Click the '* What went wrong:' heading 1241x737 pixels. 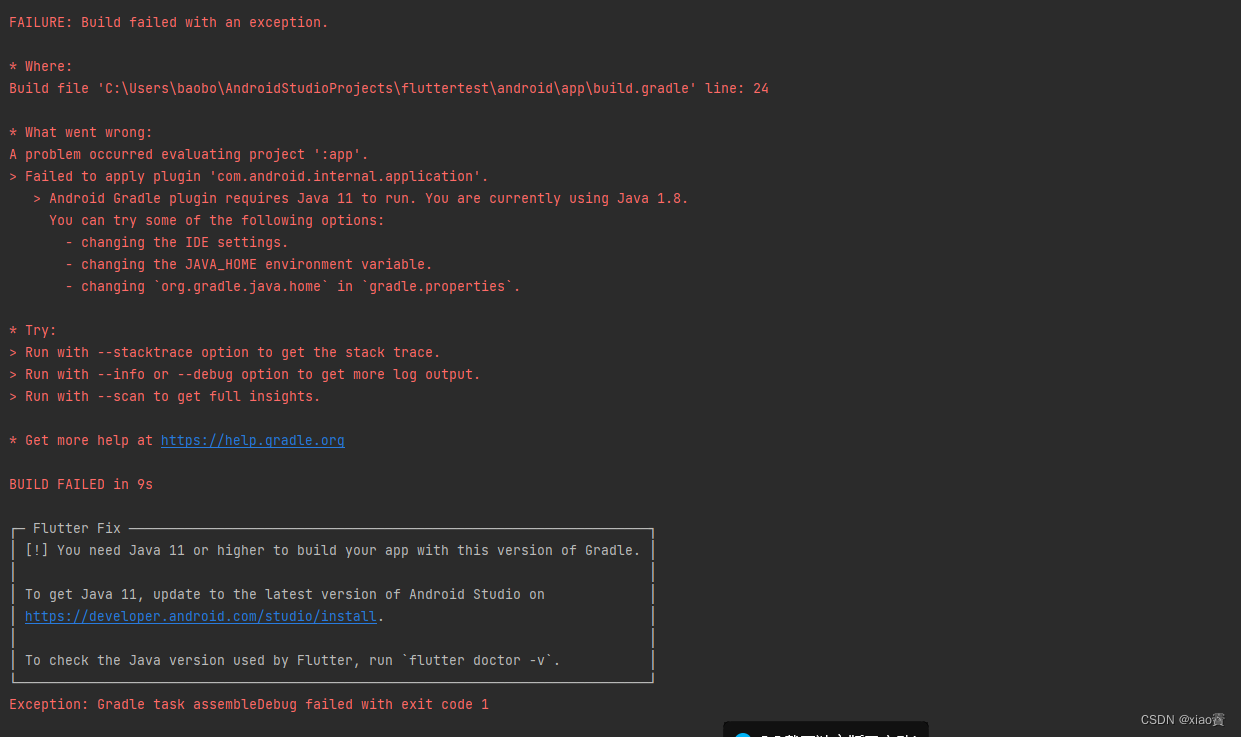(x=81, y=132)
